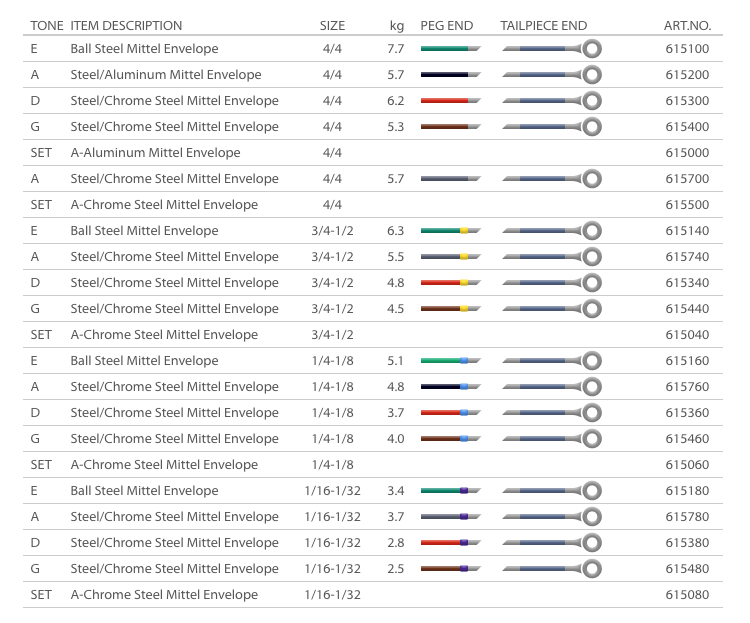Click article number 615080
The height and width of the screenshot is (623, 750).
(687, 595)
